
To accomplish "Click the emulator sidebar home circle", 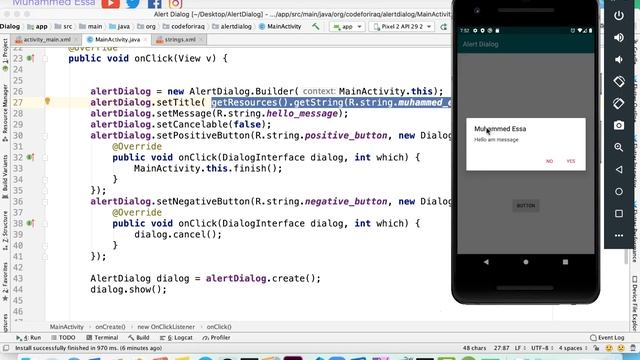I will [x=619, y=191].
